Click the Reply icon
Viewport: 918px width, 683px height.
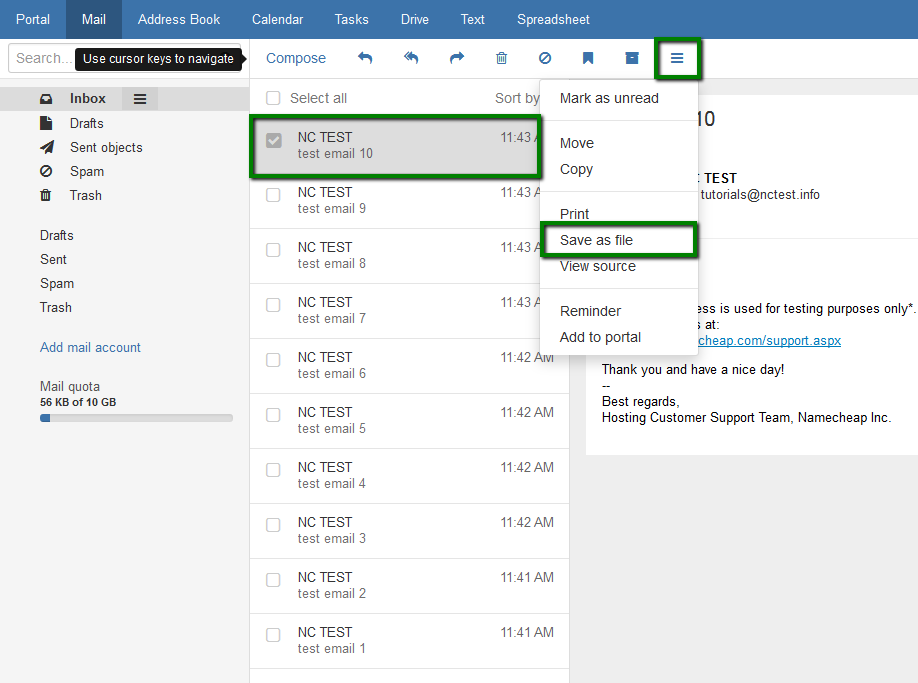pyautogui.click(x=365, y=58)
